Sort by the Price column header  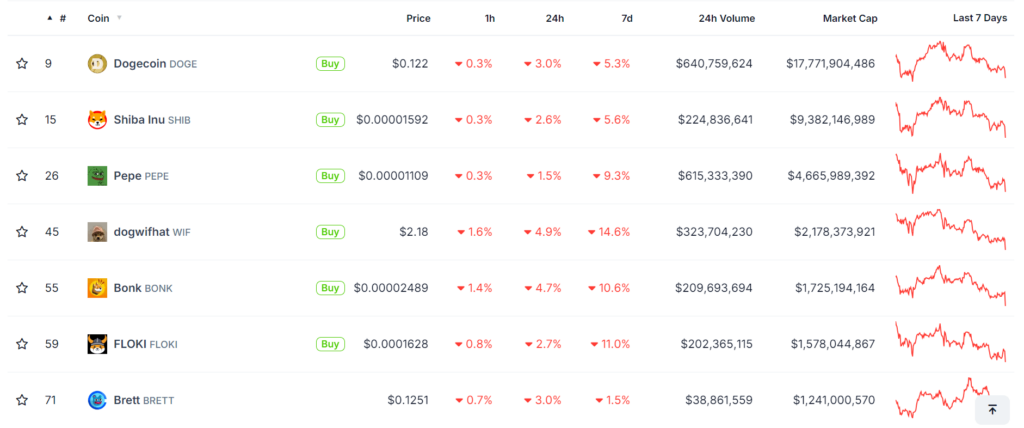click(x=418, y=18)
